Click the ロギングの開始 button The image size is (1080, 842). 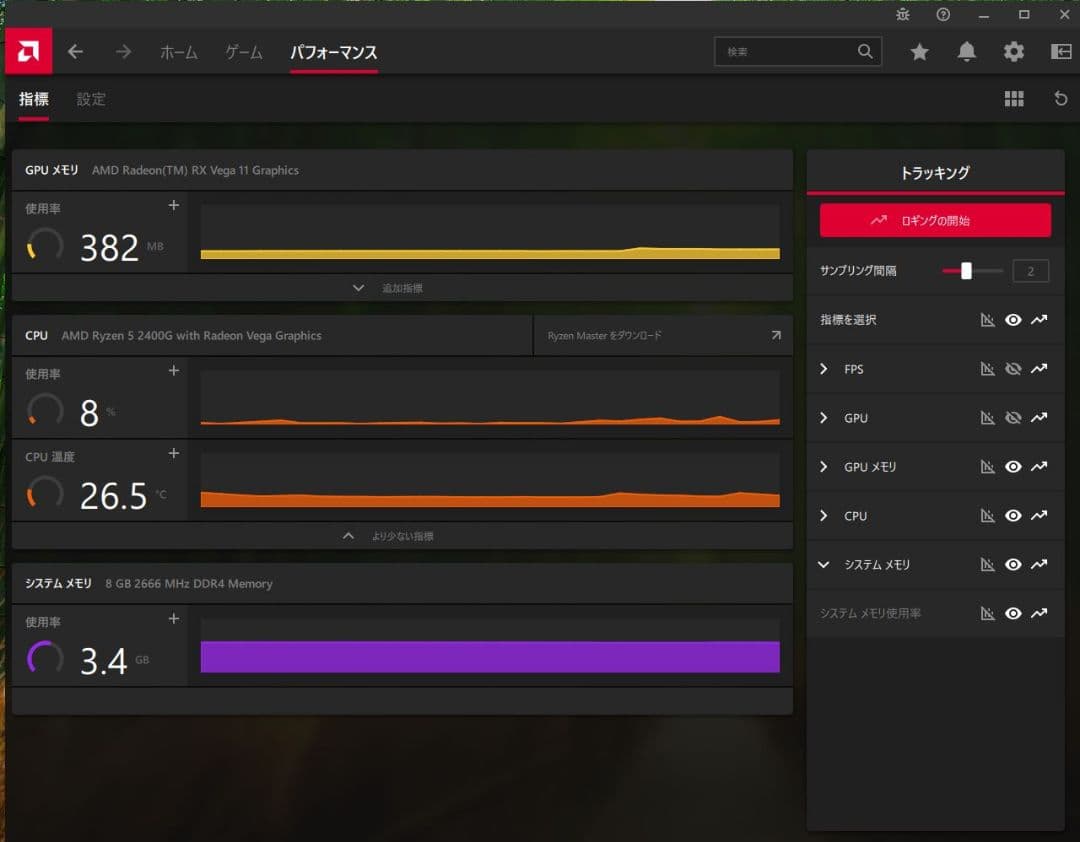point(934,220)
